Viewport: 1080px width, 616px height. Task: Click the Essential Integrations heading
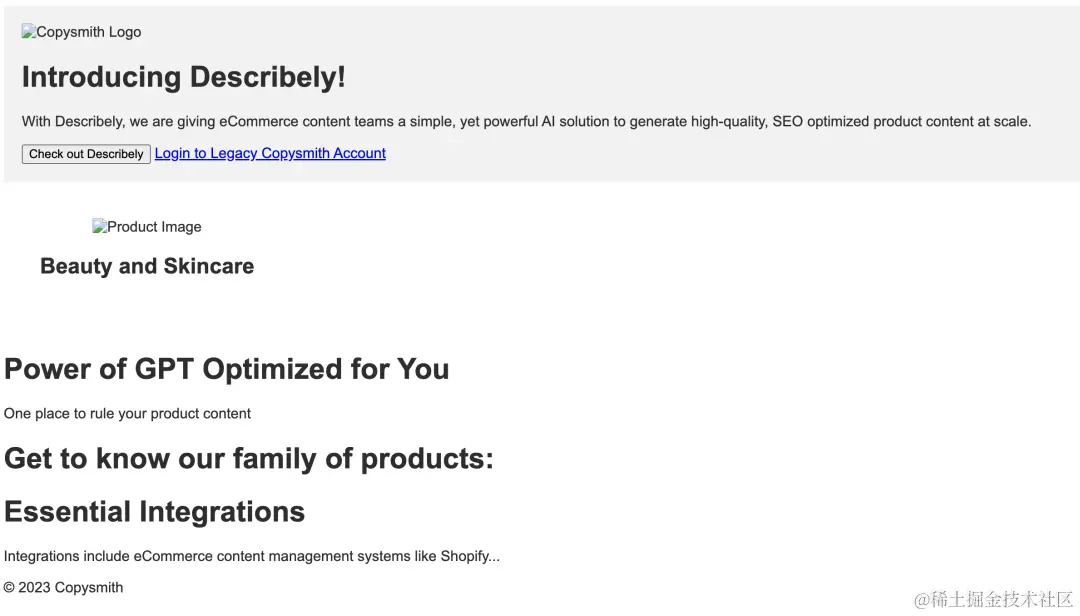[x=154, y=511]
